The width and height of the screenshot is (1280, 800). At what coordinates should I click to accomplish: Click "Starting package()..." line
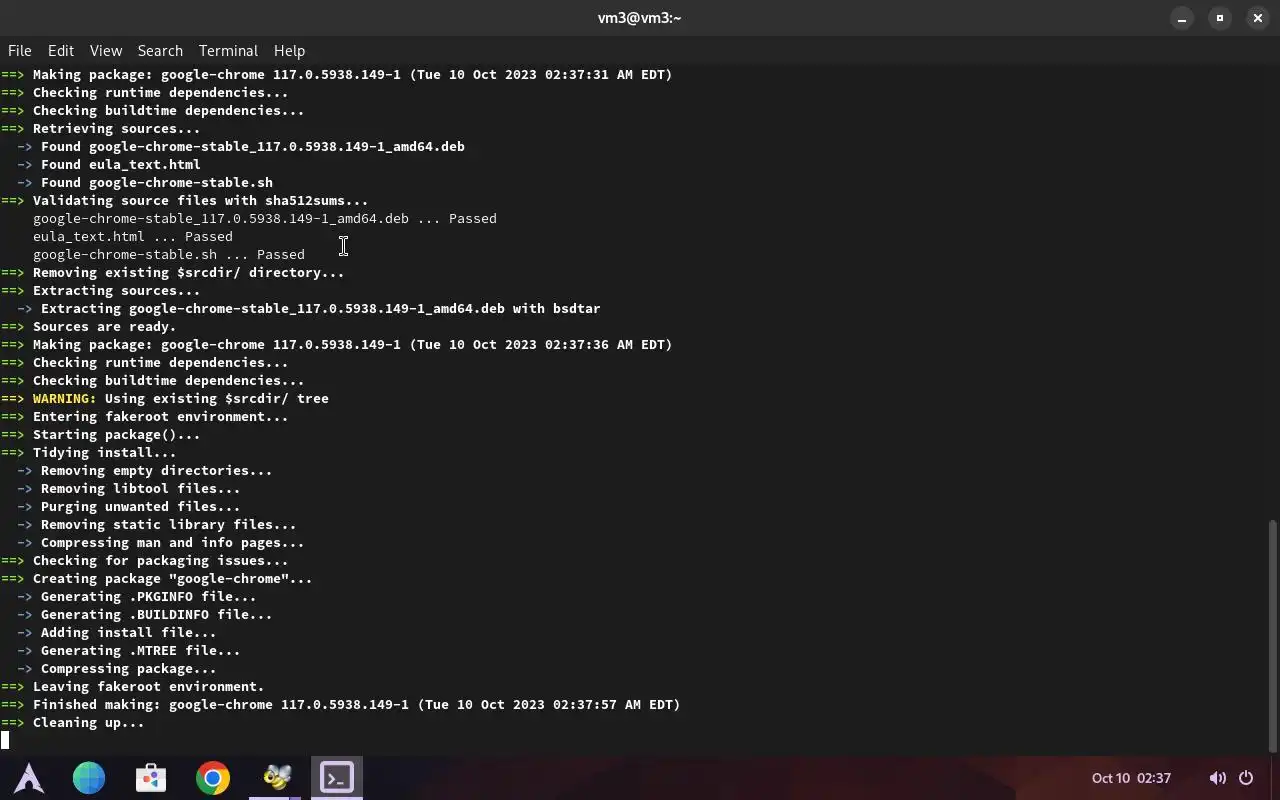point(116,434)
